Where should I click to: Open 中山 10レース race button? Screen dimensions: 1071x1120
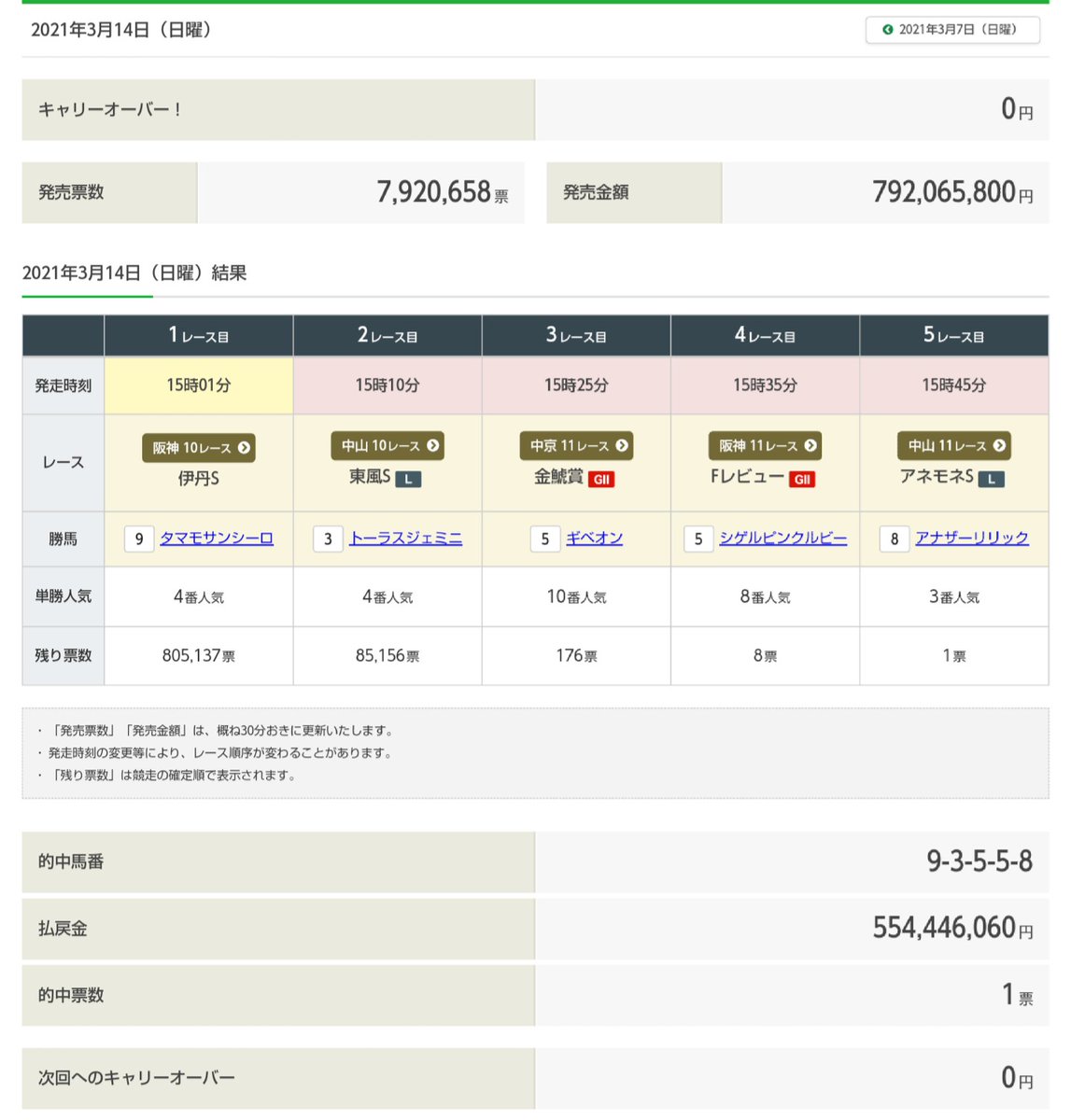(388, 446)
